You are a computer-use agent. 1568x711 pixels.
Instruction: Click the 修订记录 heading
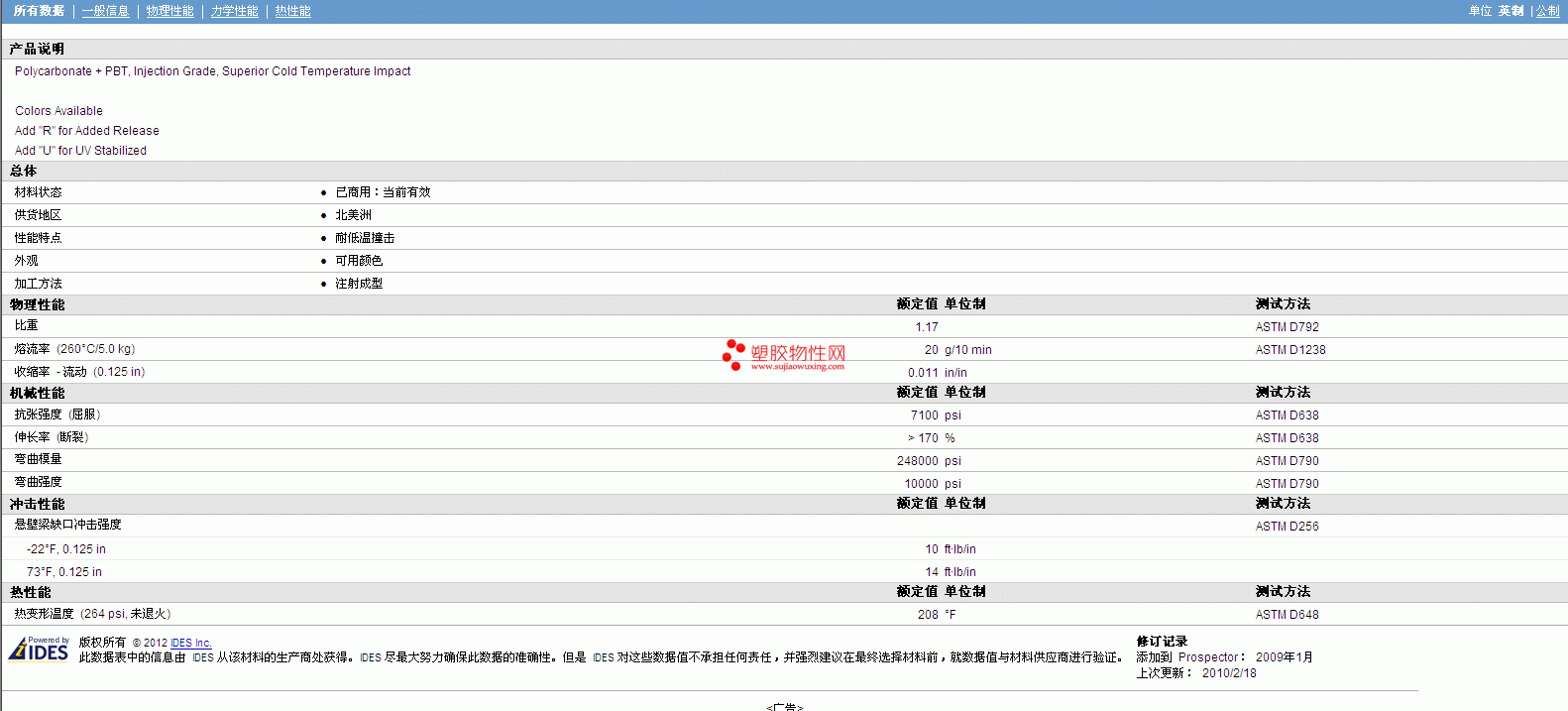point(1162,642)
